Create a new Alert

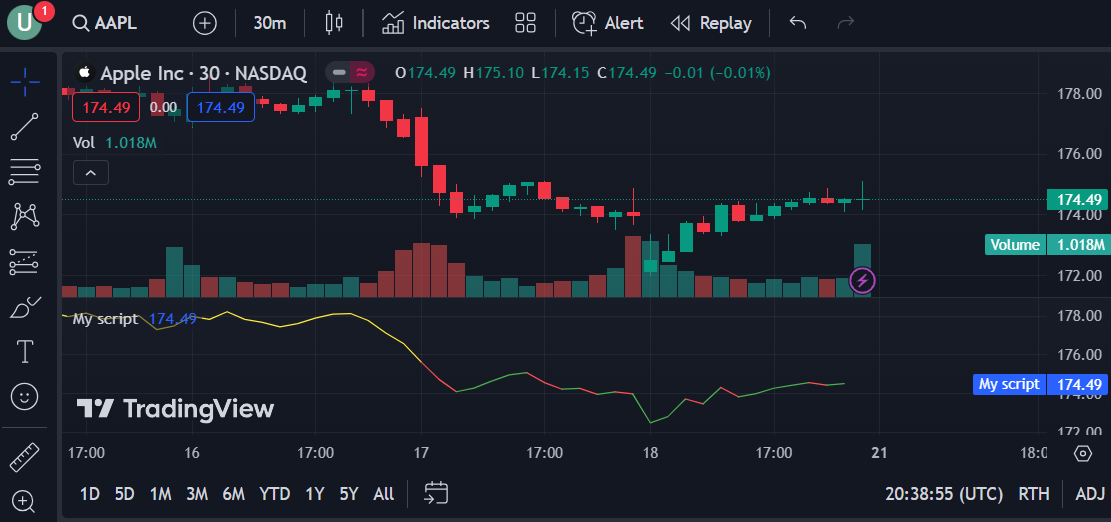[x=608, y=23]
